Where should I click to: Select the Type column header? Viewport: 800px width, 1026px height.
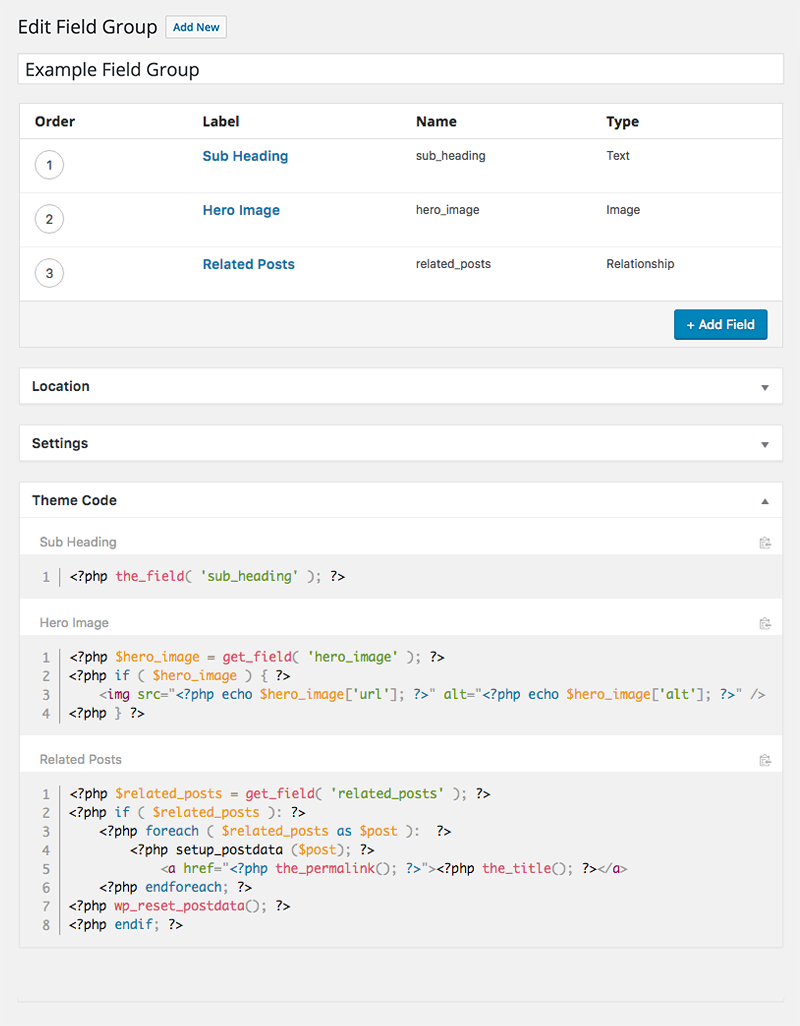coord(622,121)
